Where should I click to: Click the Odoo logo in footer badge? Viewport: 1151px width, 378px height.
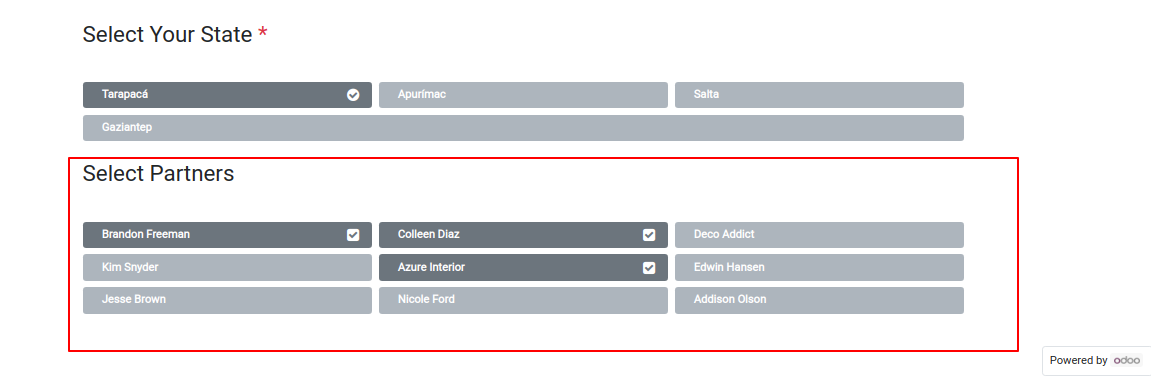[1127, 360]
